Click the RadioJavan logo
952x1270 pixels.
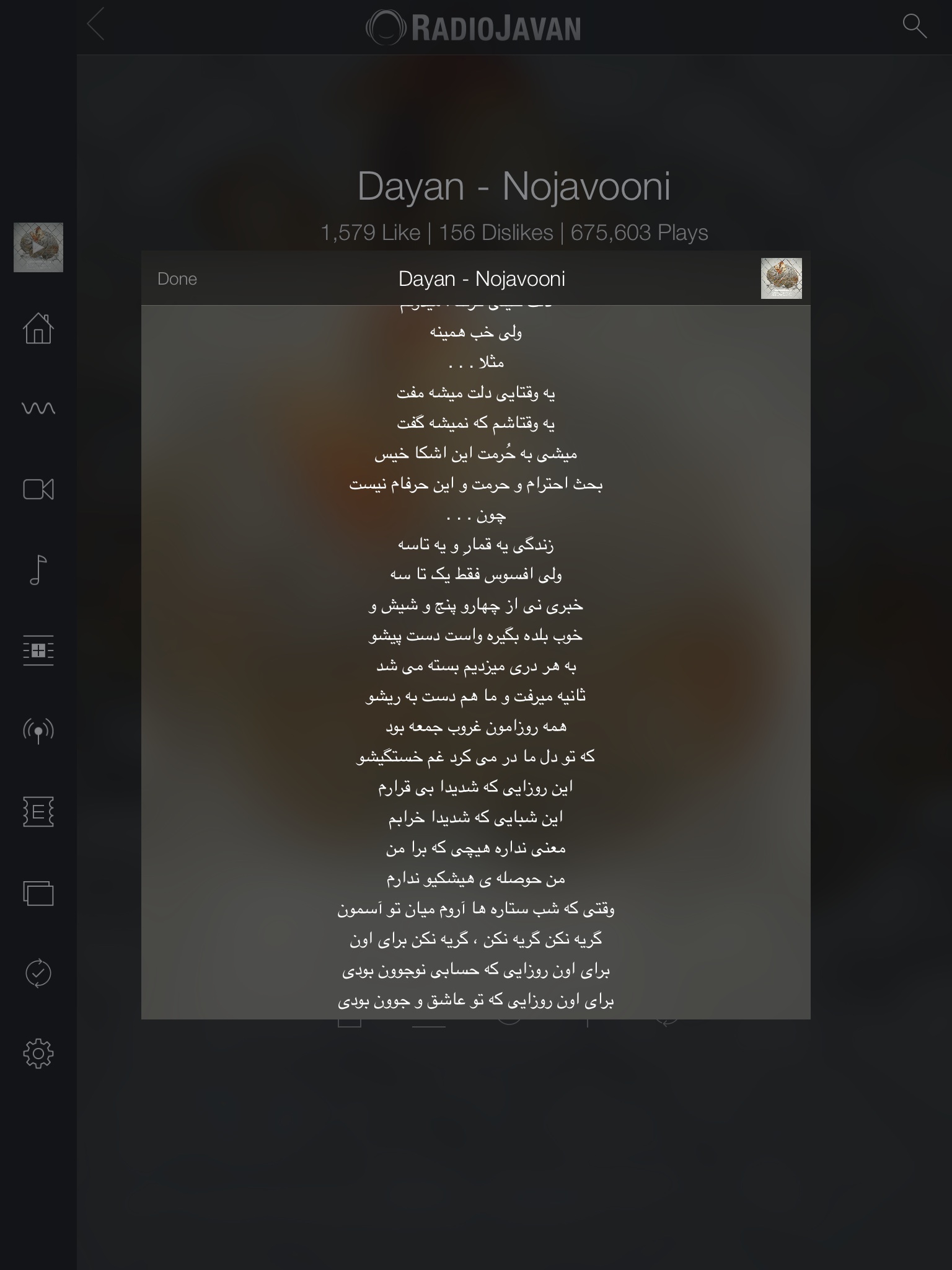474,28
